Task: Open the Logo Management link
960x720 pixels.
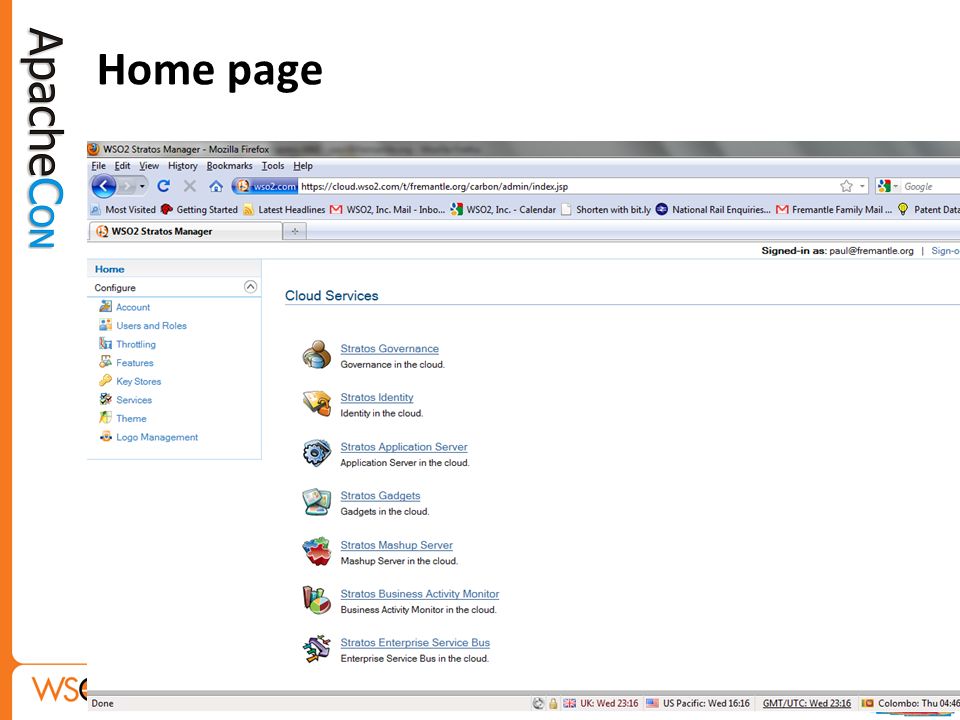Action: click(157, 437)
